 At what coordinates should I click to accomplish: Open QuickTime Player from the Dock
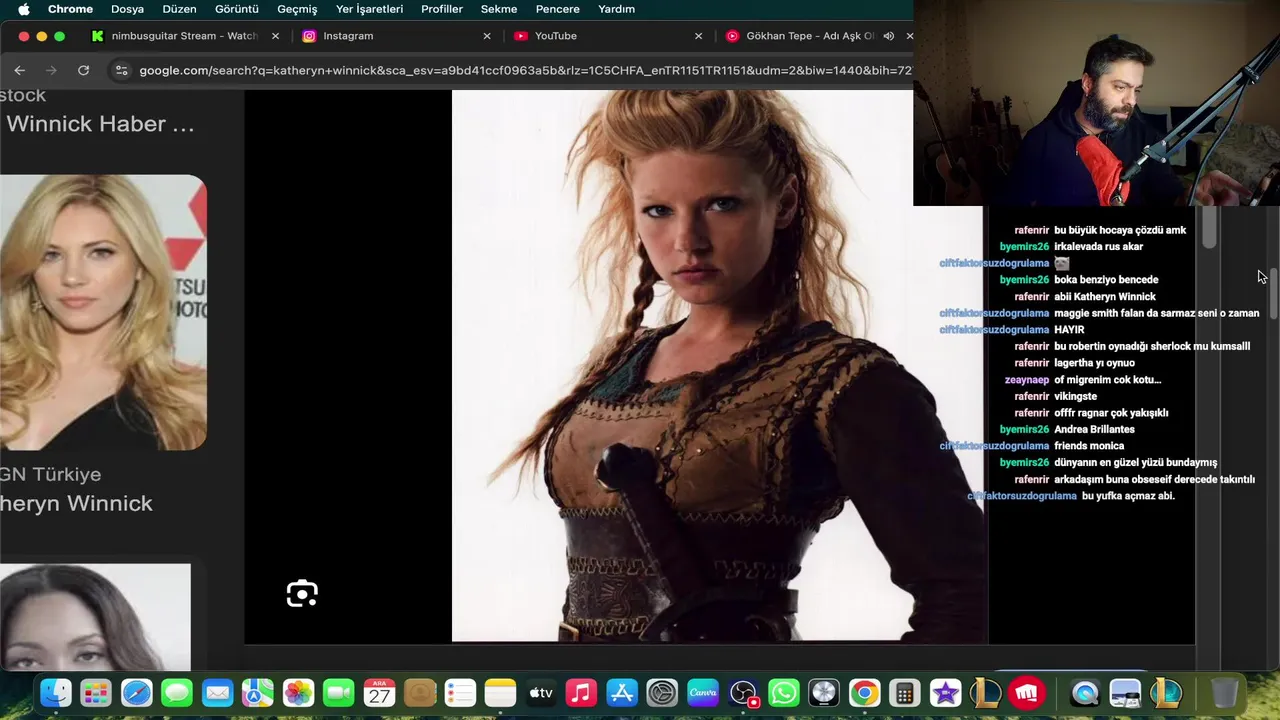click(x=1085, y=693)
